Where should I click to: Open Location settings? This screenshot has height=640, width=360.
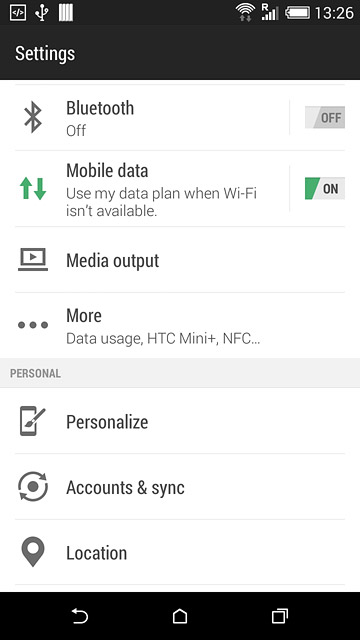click(x=180, y=552)
